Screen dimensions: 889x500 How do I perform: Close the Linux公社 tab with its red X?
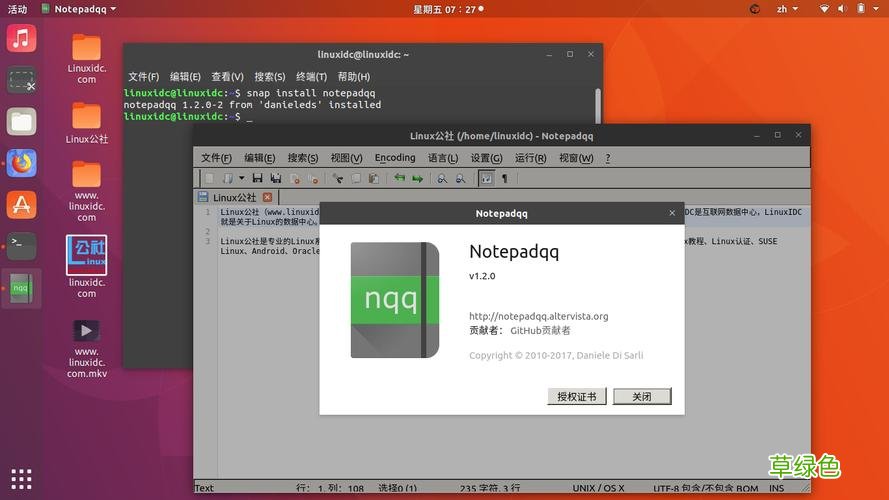pyautogui.click(x=268, y=197)
